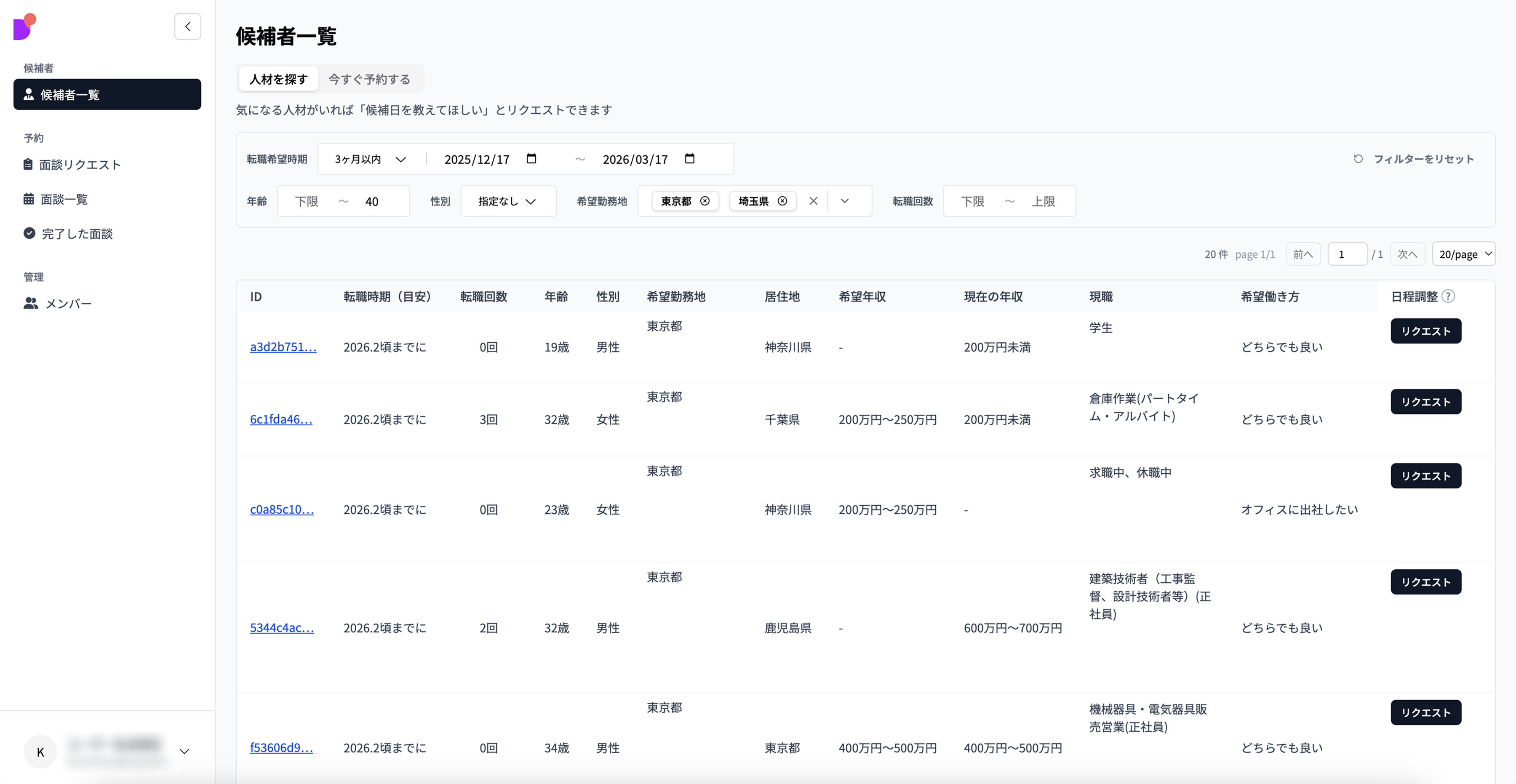The width and height of the screenshot is (1516, 784).
Task: Open the 20/page page size selector
Action: pos(1463,254)
